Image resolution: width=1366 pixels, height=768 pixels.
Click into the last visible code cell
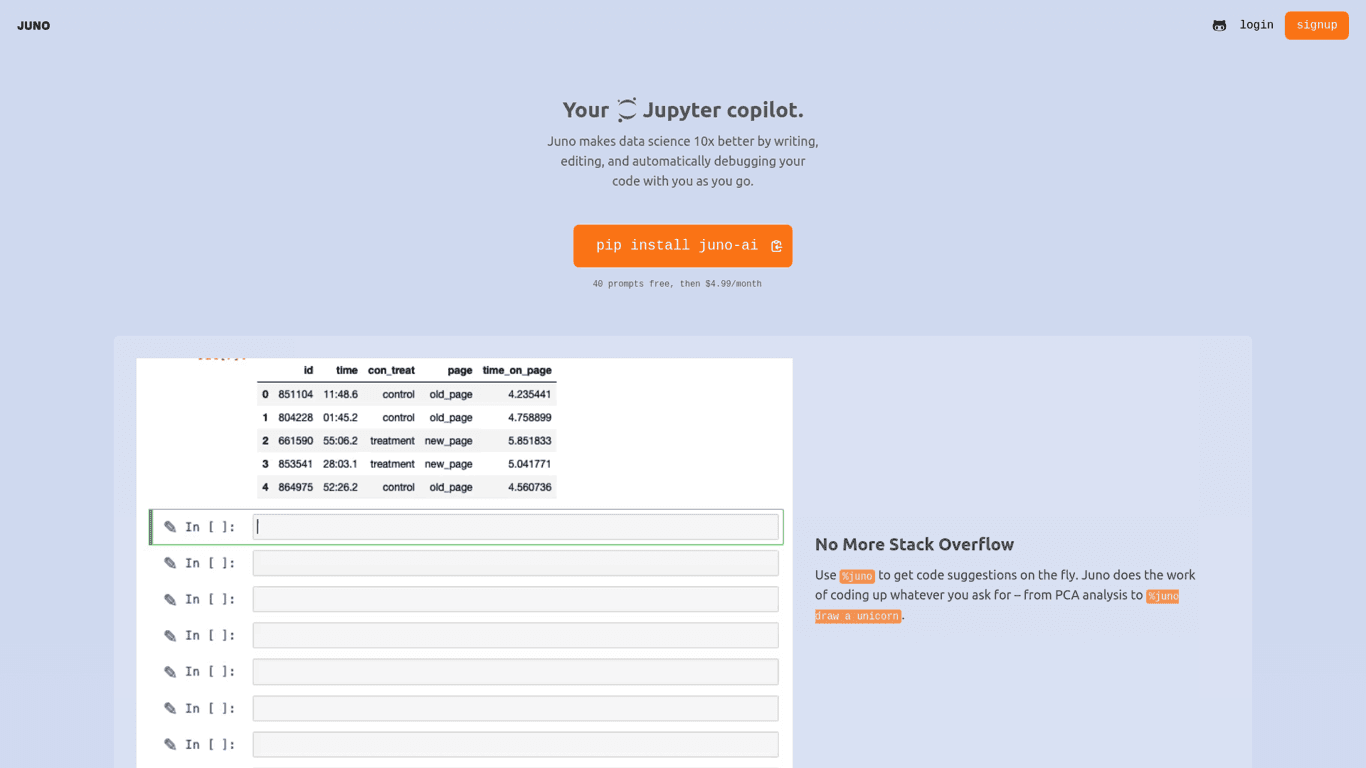515,745
